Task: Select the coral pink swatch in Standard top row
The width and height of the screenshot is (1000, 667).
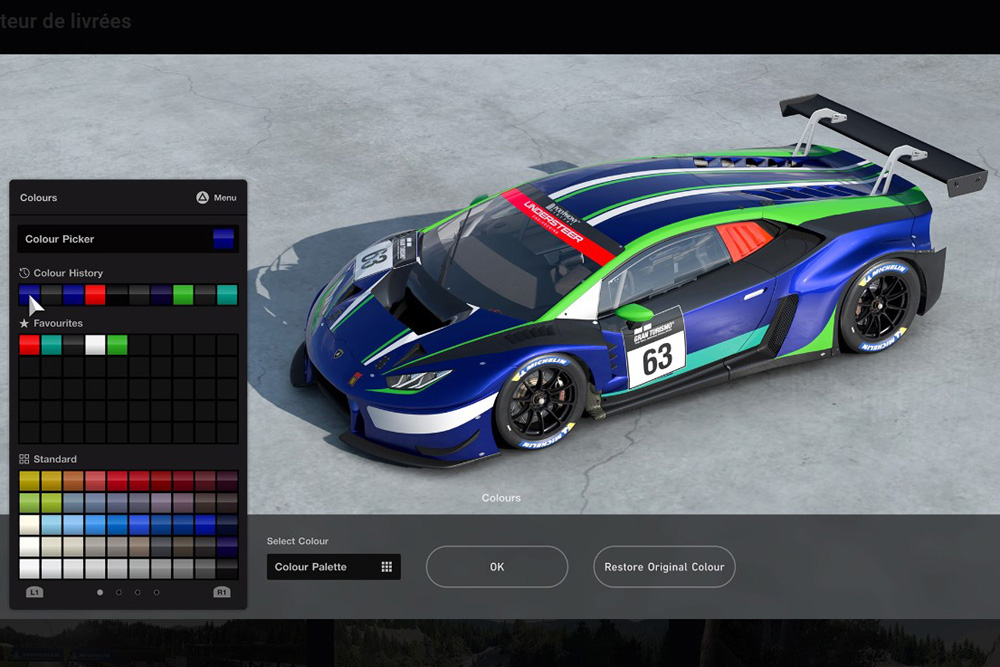Action: (x=95, y=481)
